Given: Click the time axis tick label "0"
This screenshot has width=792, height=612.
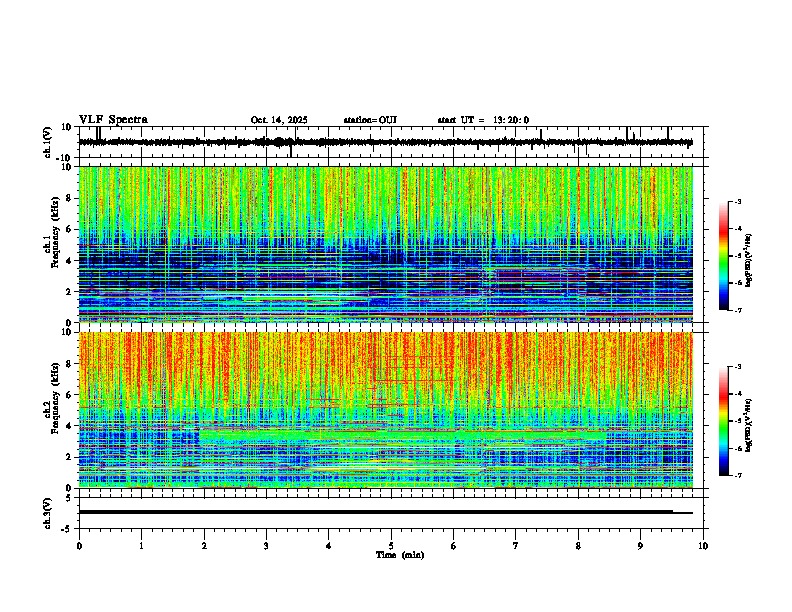Looking at the screenshot, I should pyautogui.click(x=79, y=546).
